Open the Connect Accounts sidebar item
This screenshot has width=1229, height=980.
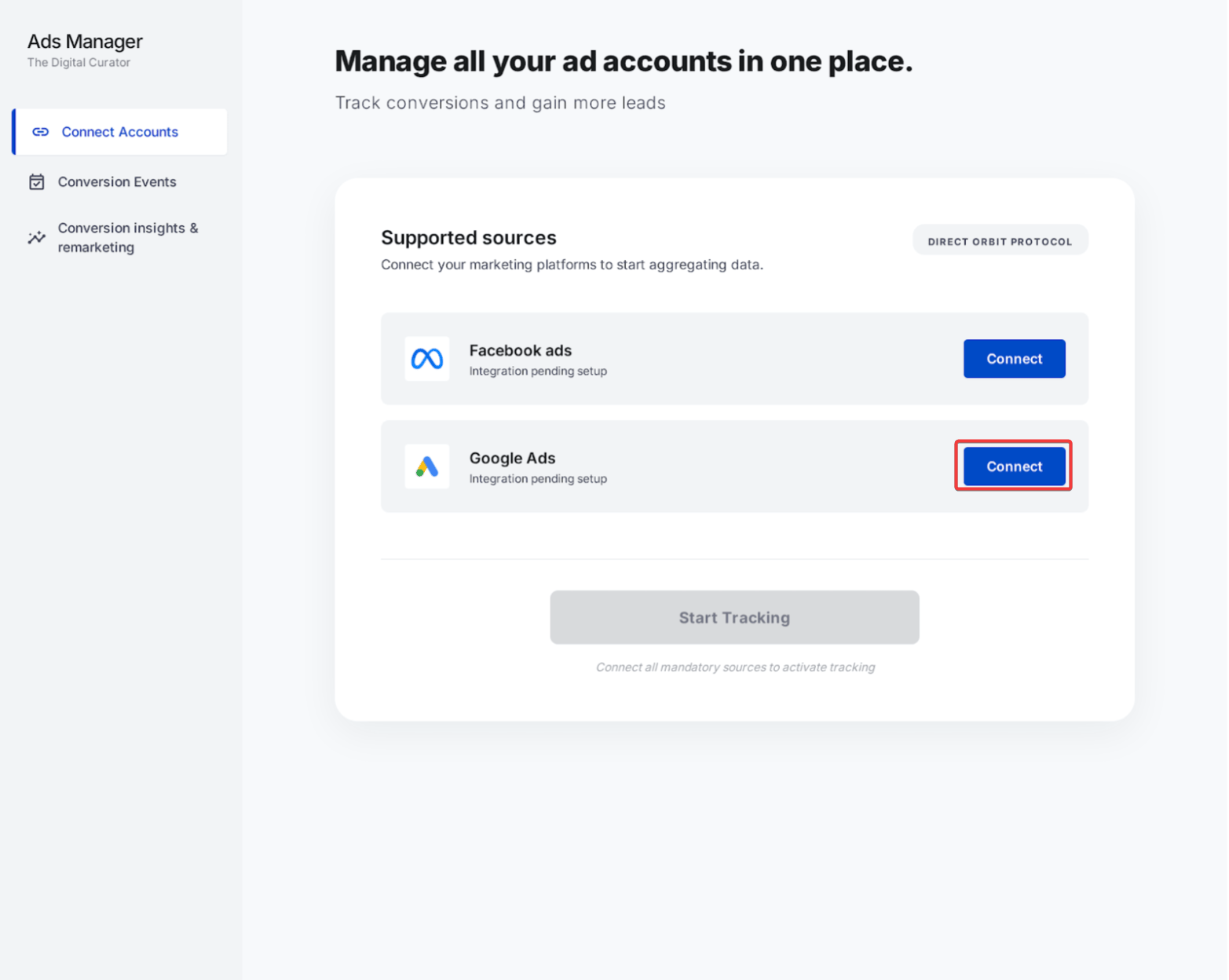click(120, 132)
